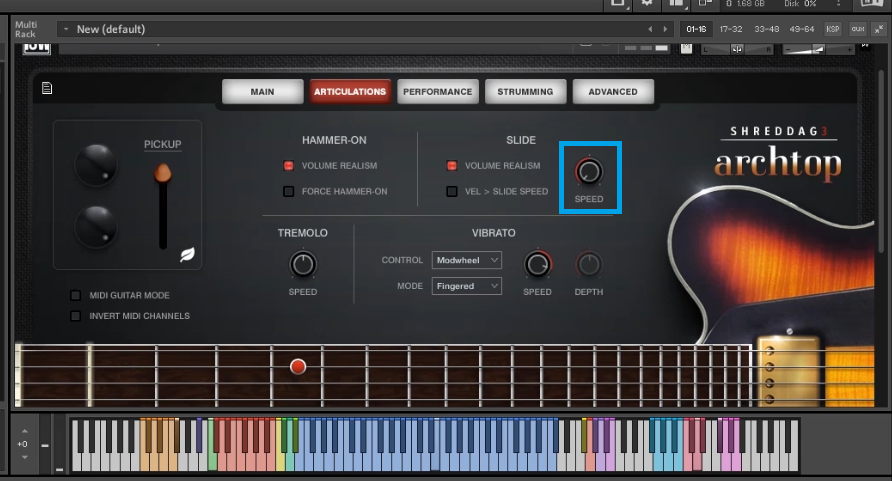Click the lower pickup tone knob

click(96, 226)
